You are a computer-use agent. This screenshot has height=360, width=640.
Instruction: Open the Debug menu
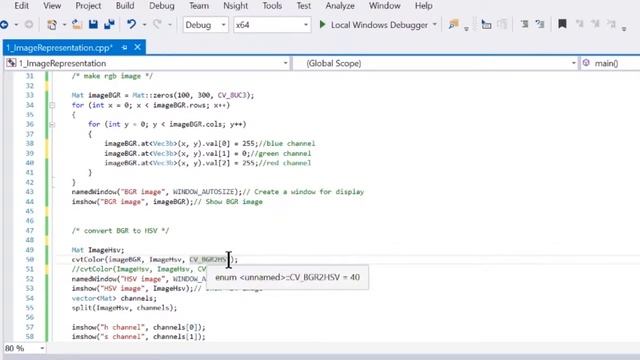[x=162, y=6]
